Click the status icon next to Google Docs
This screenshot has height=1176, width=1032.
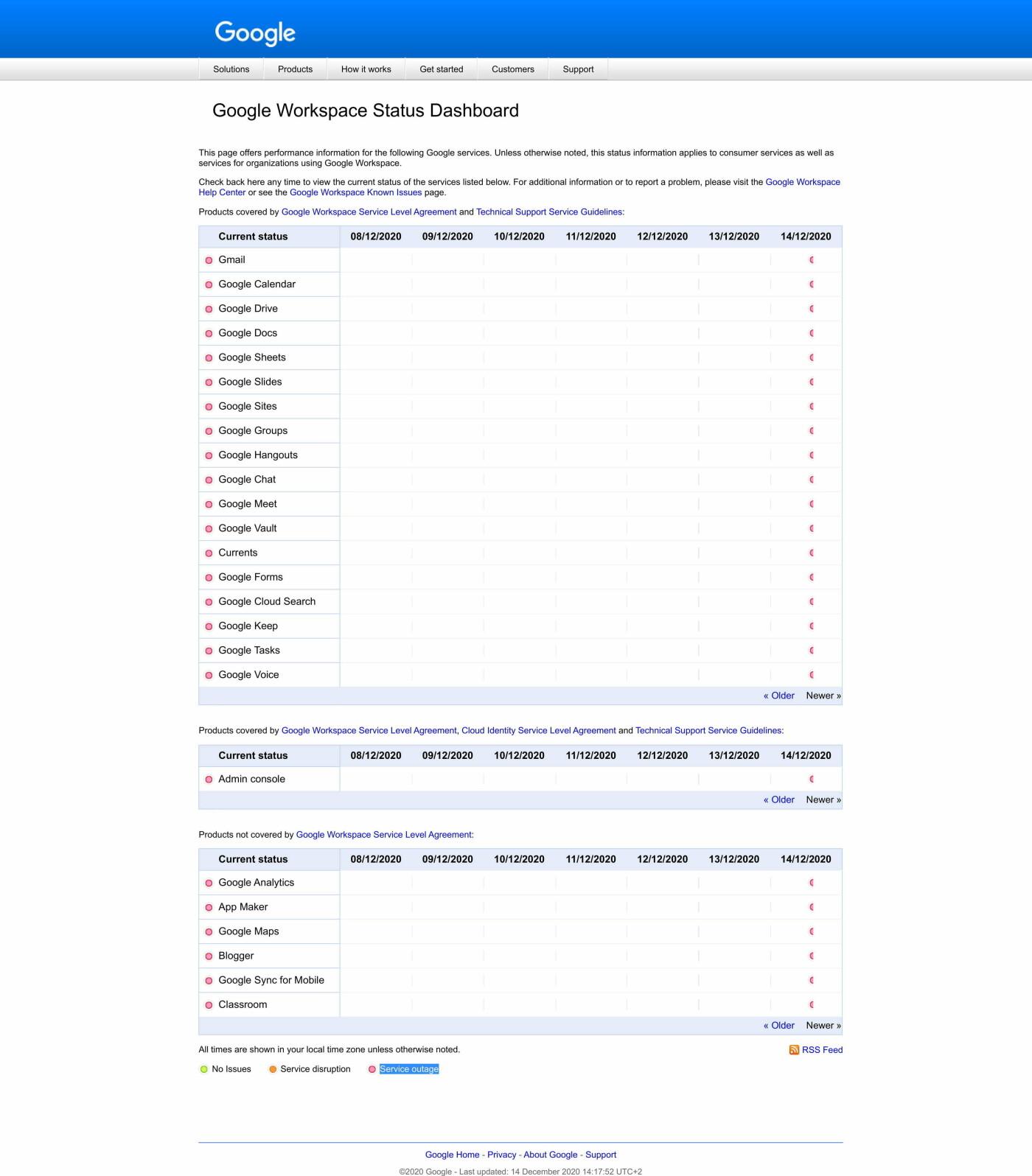[x=209, y=333]
